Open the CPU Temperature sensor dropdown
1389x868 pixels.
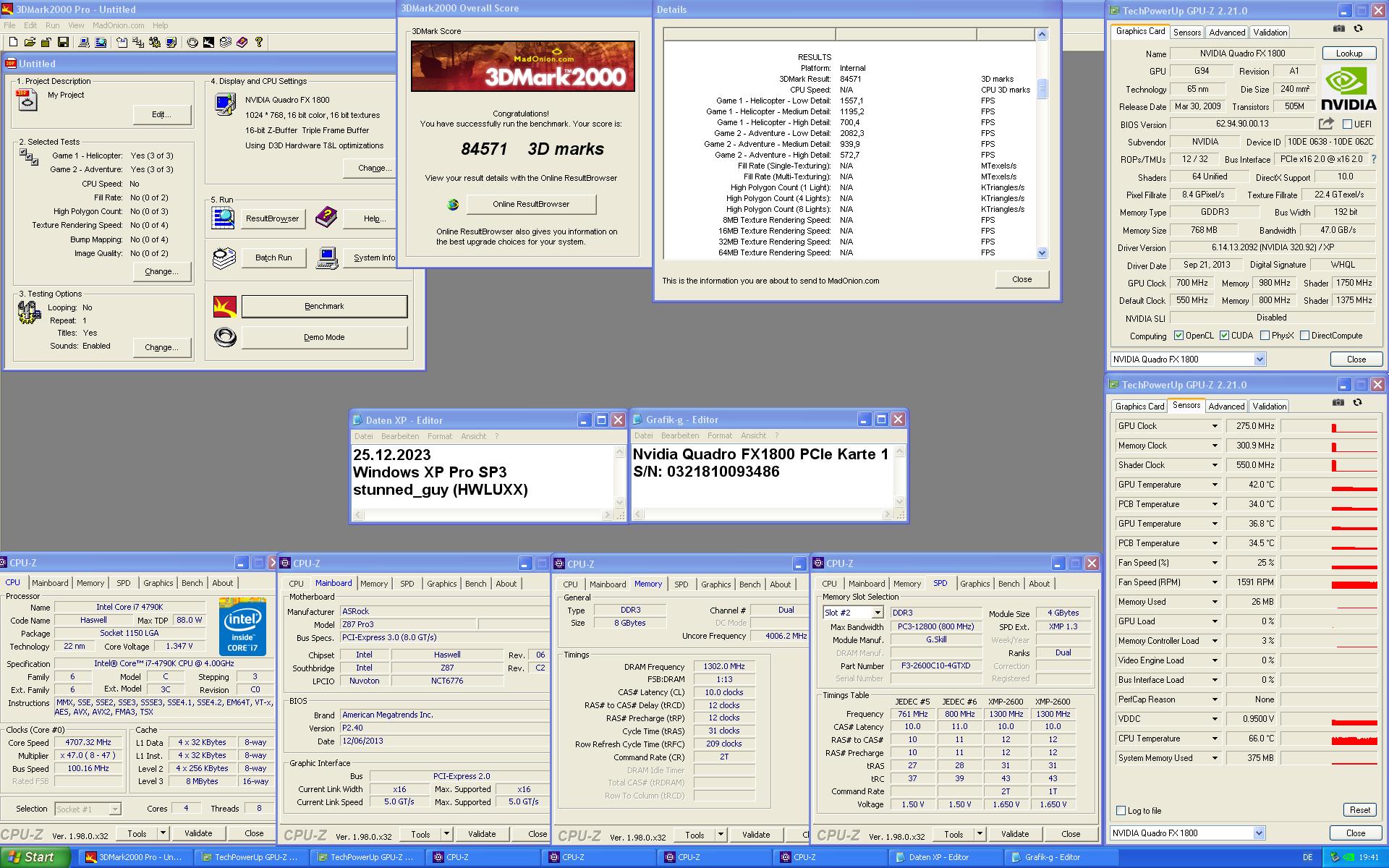[1215, 739]
